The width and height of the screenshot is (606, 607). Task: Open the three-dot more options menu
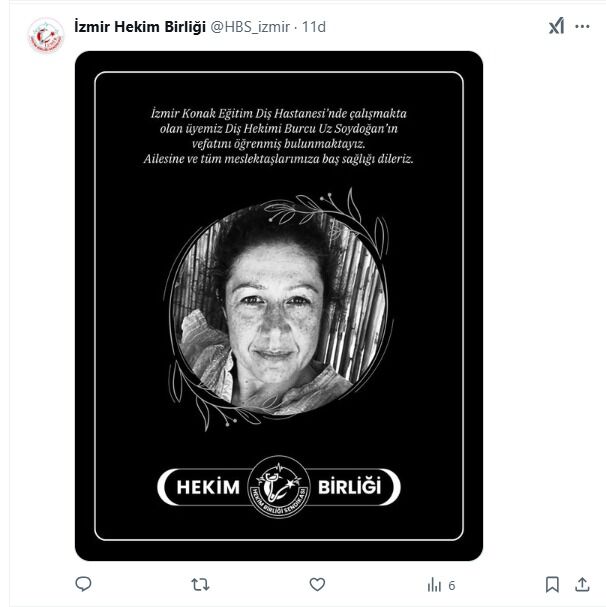pyautogui.click(x=582, y=27)
